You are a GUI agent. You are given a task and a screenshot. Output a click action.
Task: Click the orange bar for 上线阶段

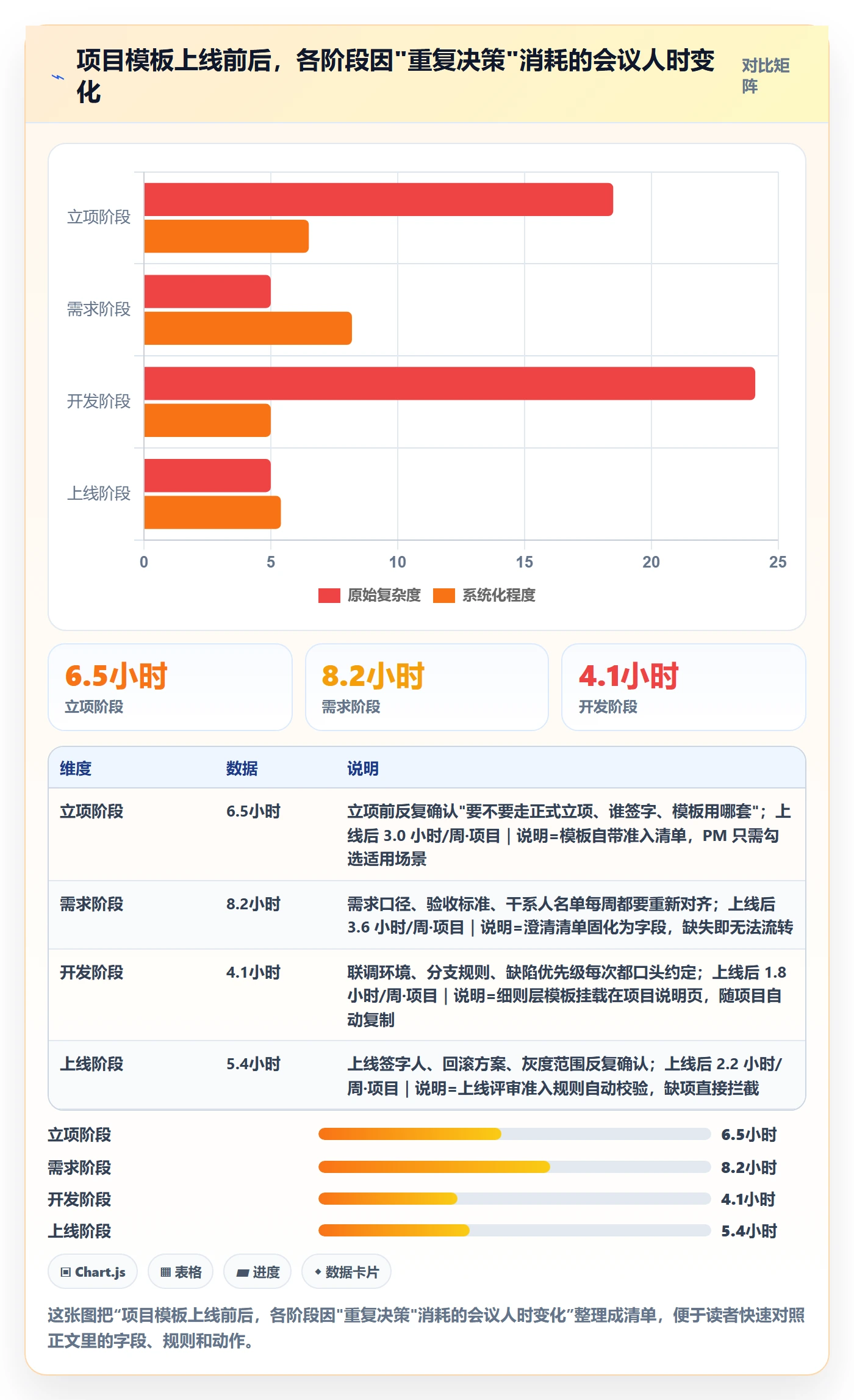[212, 512]
